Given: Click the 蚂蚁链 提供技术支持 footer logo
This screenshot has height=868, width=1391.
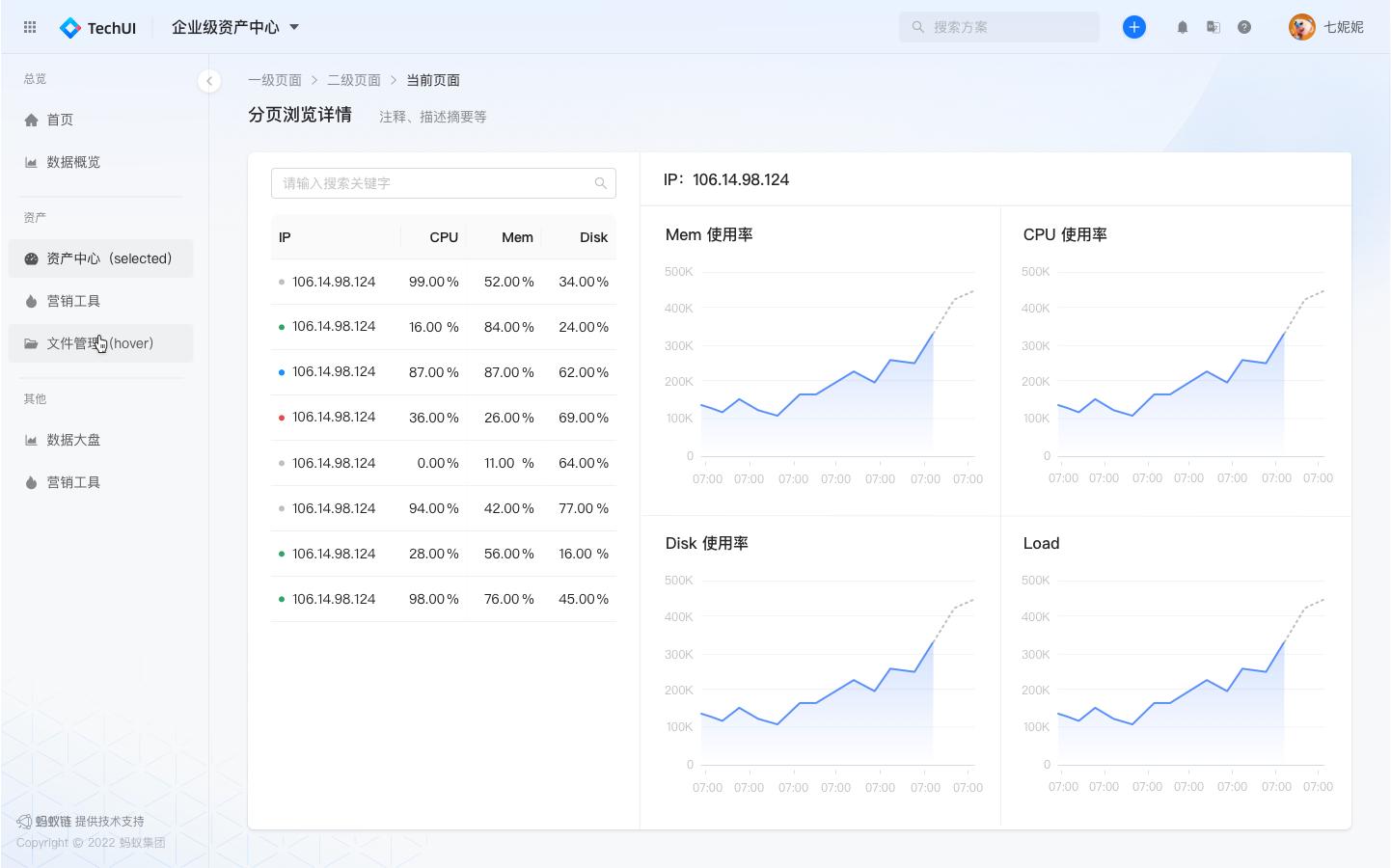Looking at the screenshot, I should [80, 821].
